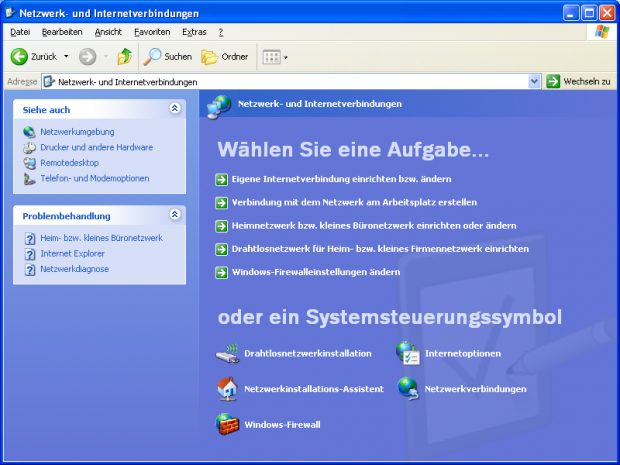The width and height of the screenshot is (620, 465).
Task: Click the title bar window icon
Action: [x=10, y=13]
